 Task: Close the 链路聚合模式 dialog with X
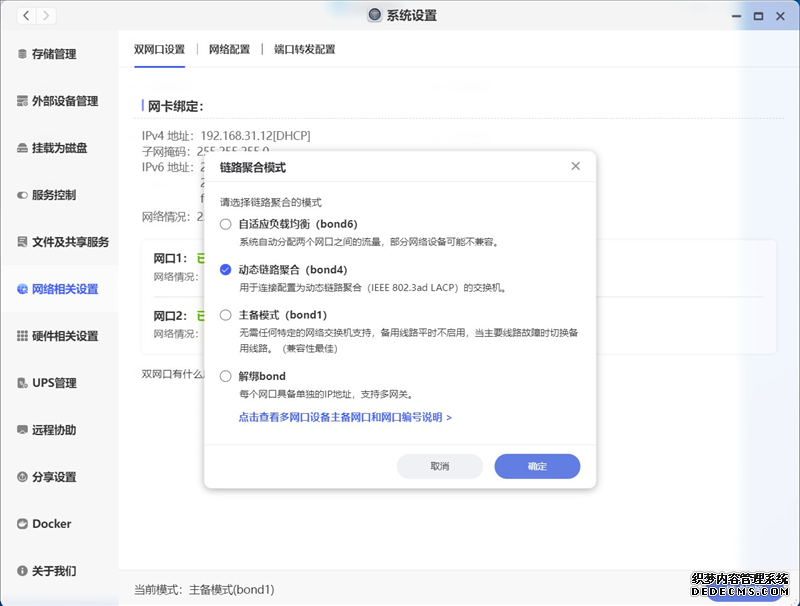(x=575, y=166)
